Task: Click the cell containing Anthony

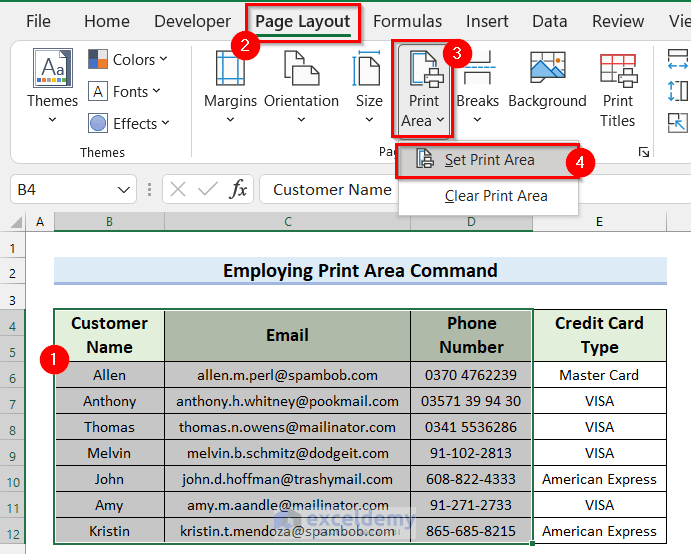Action: click(x=109, y=401)
